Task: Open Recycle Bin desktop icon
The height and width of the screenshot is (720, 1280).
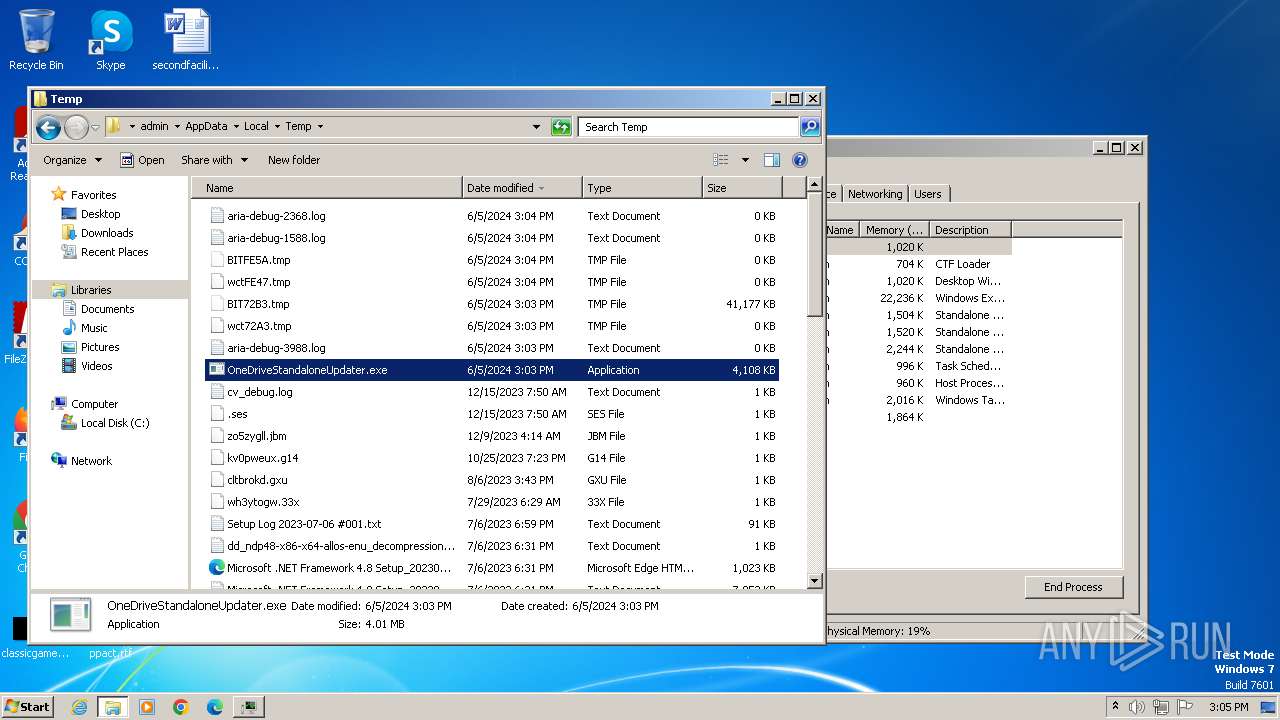Action: tap(36, 40)
